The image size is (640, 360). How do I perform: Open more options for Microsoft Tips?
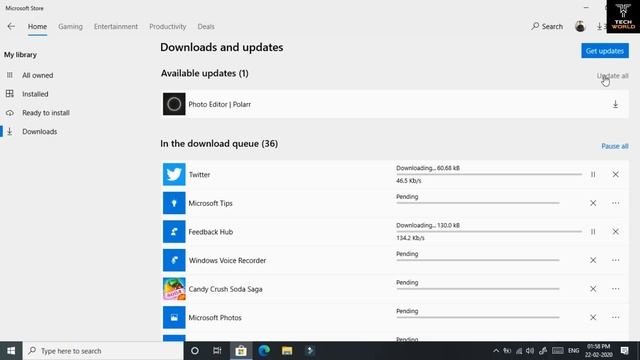click(616, 203)
